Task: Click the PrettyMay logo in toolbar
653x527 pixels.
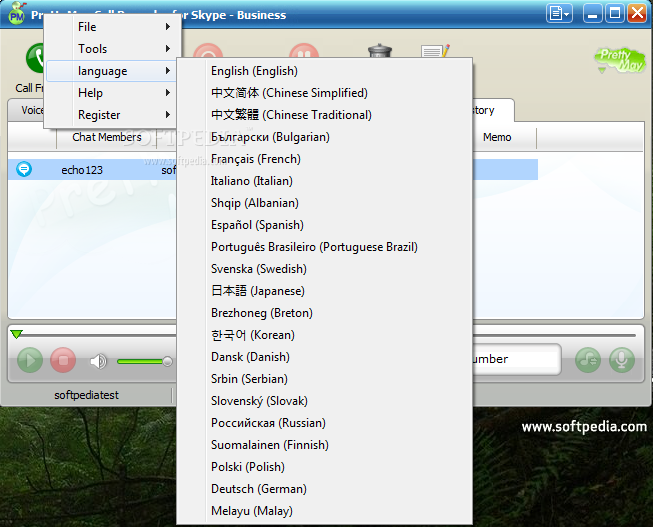Action: tap(620, 60)
